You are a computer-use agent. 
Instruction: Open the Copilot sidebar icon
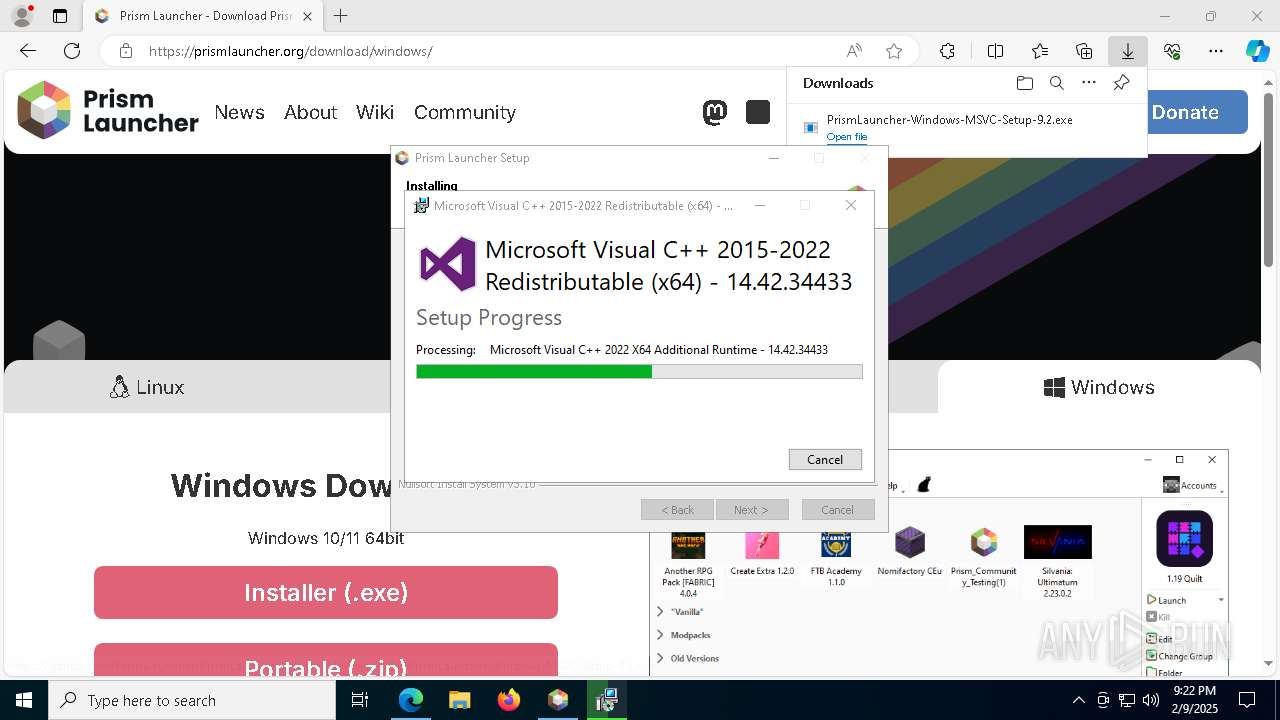(1257, 51)
